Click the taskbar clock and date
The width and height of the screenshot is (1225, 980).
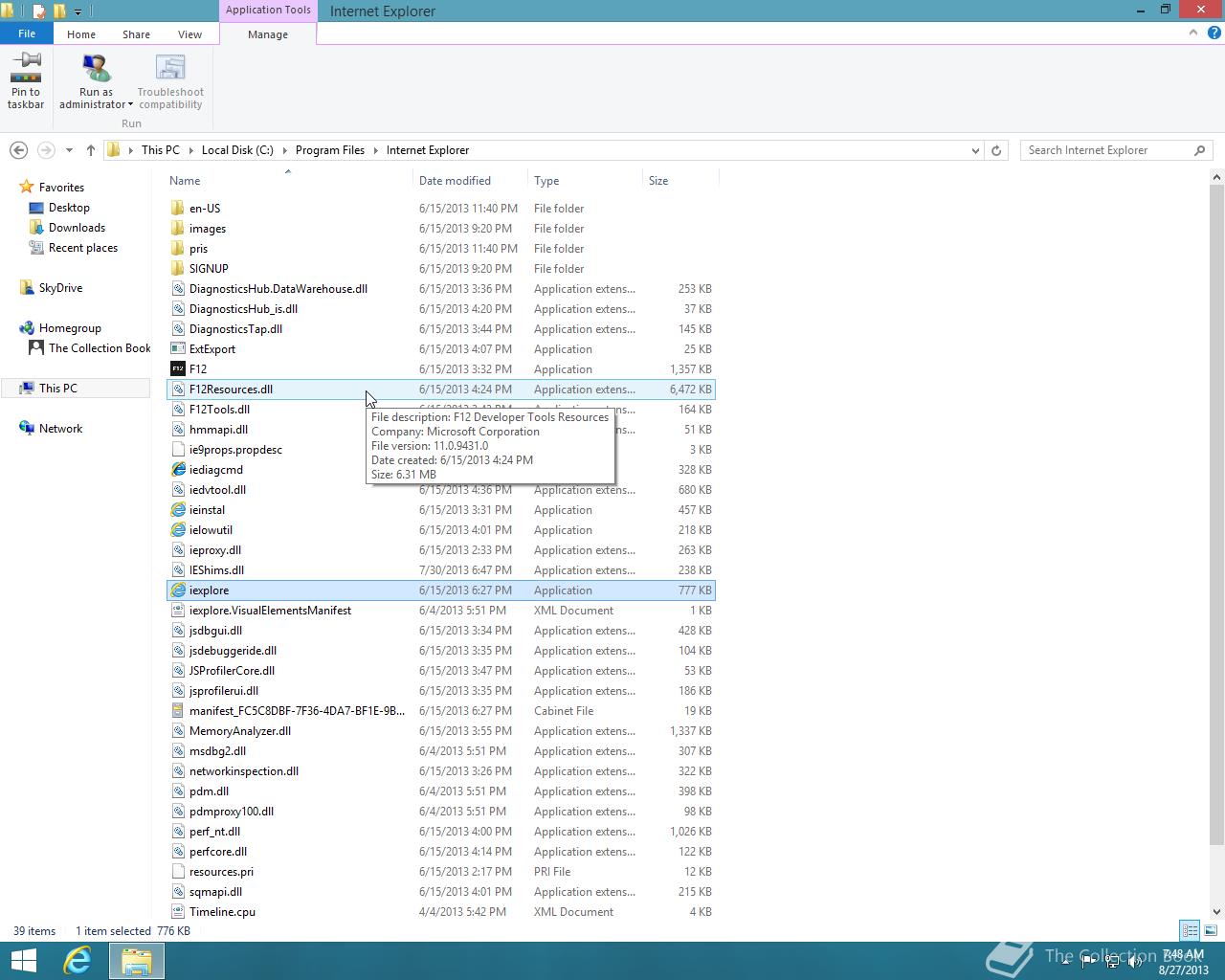tap(1183, 962)
